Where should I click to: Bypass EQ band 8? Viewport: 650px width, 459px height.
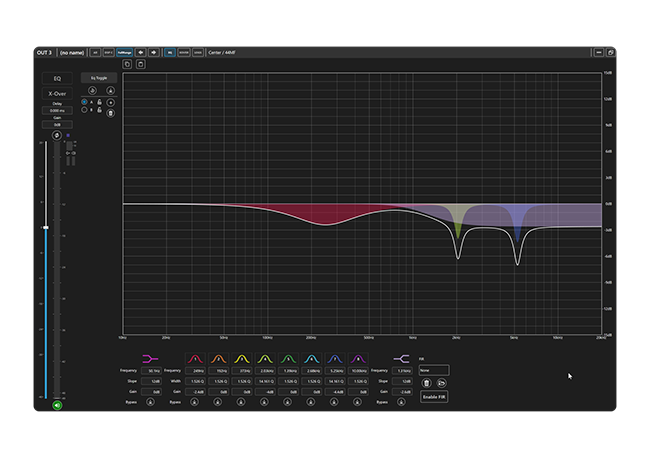(x=357, y=402)
